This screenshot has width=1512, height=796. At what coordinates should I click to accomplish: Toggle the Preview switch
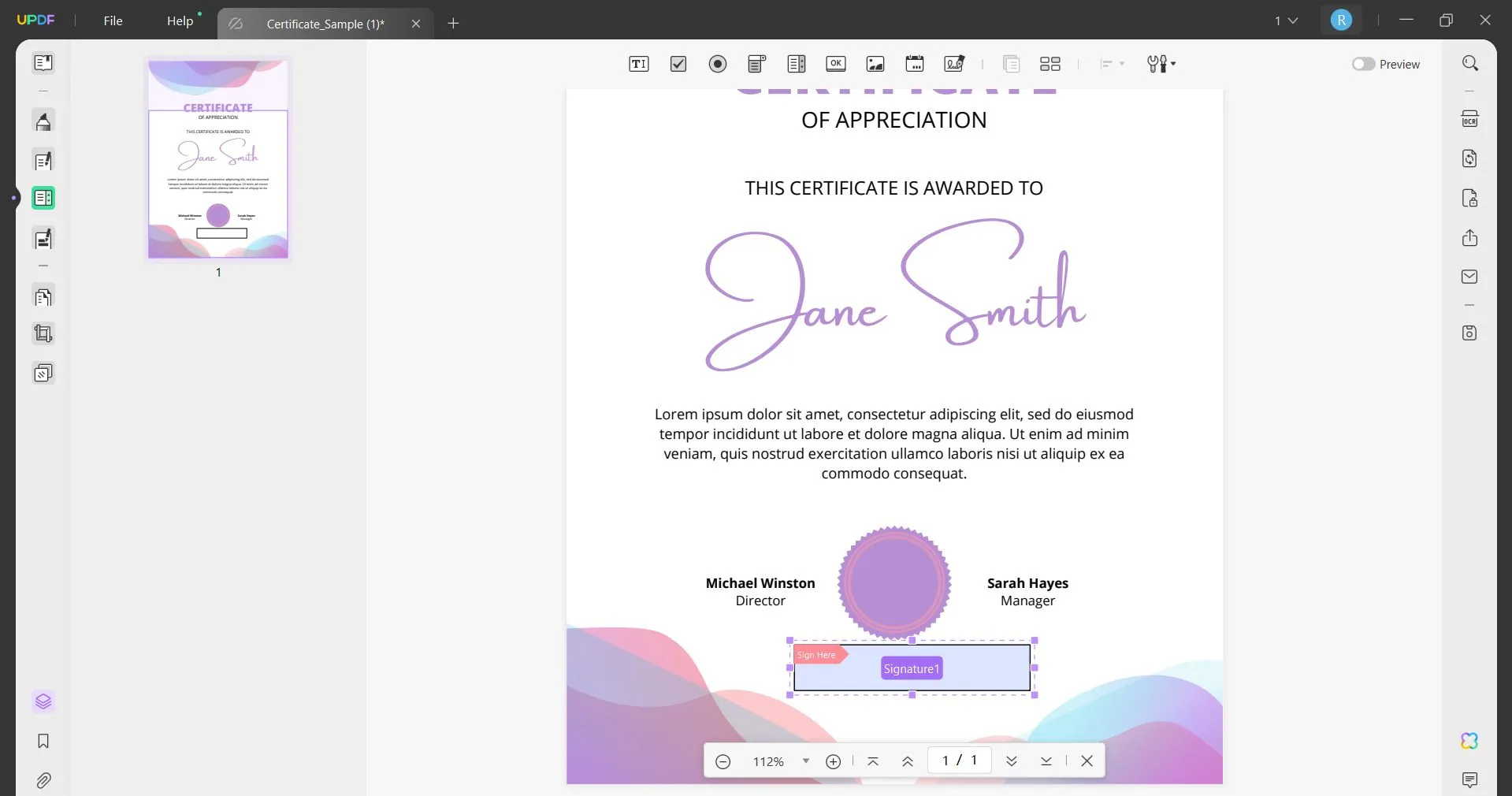[x=1363, y=64]
